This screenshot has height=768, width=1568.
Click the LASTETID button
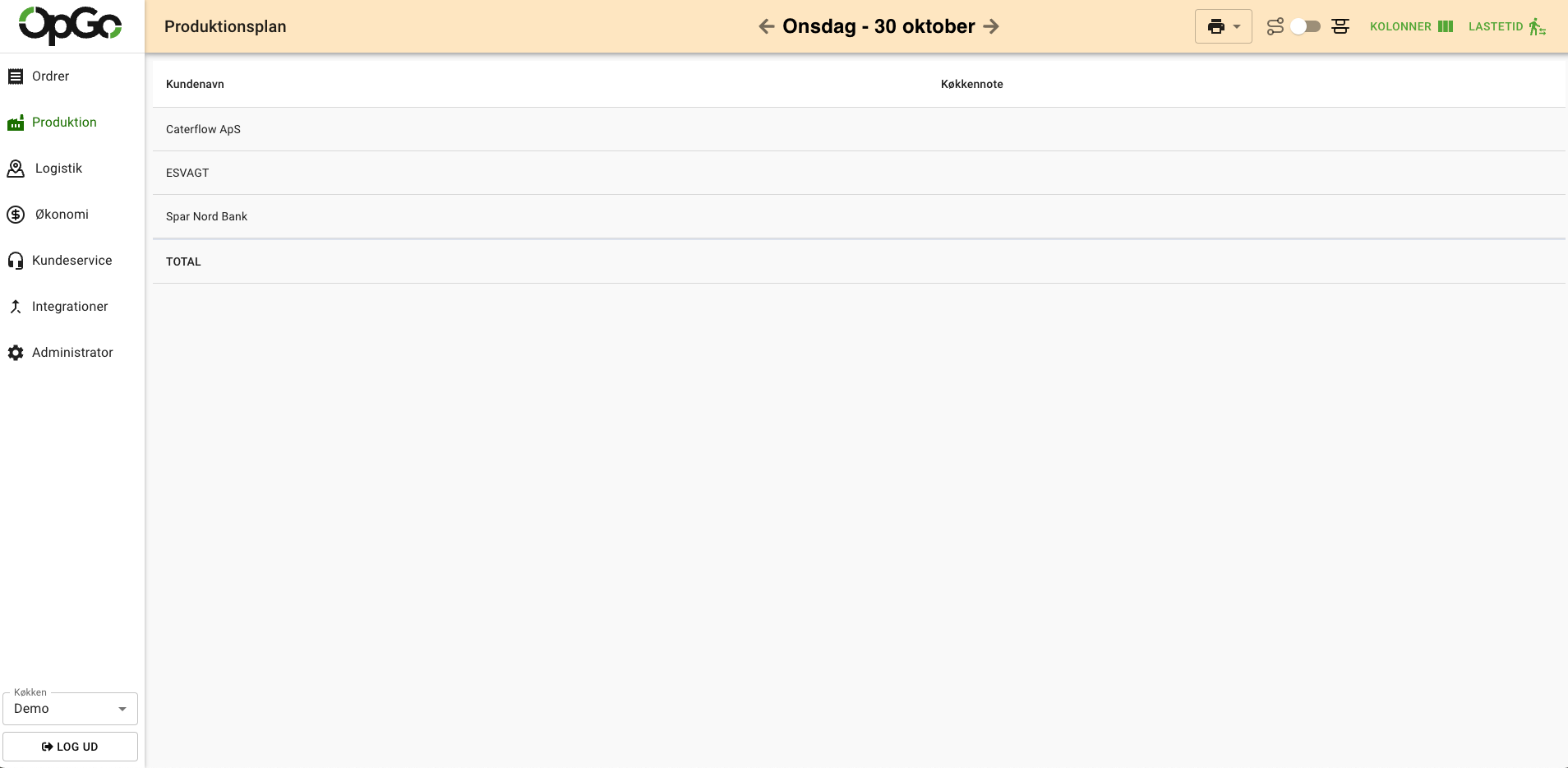tap(1507, 26)
